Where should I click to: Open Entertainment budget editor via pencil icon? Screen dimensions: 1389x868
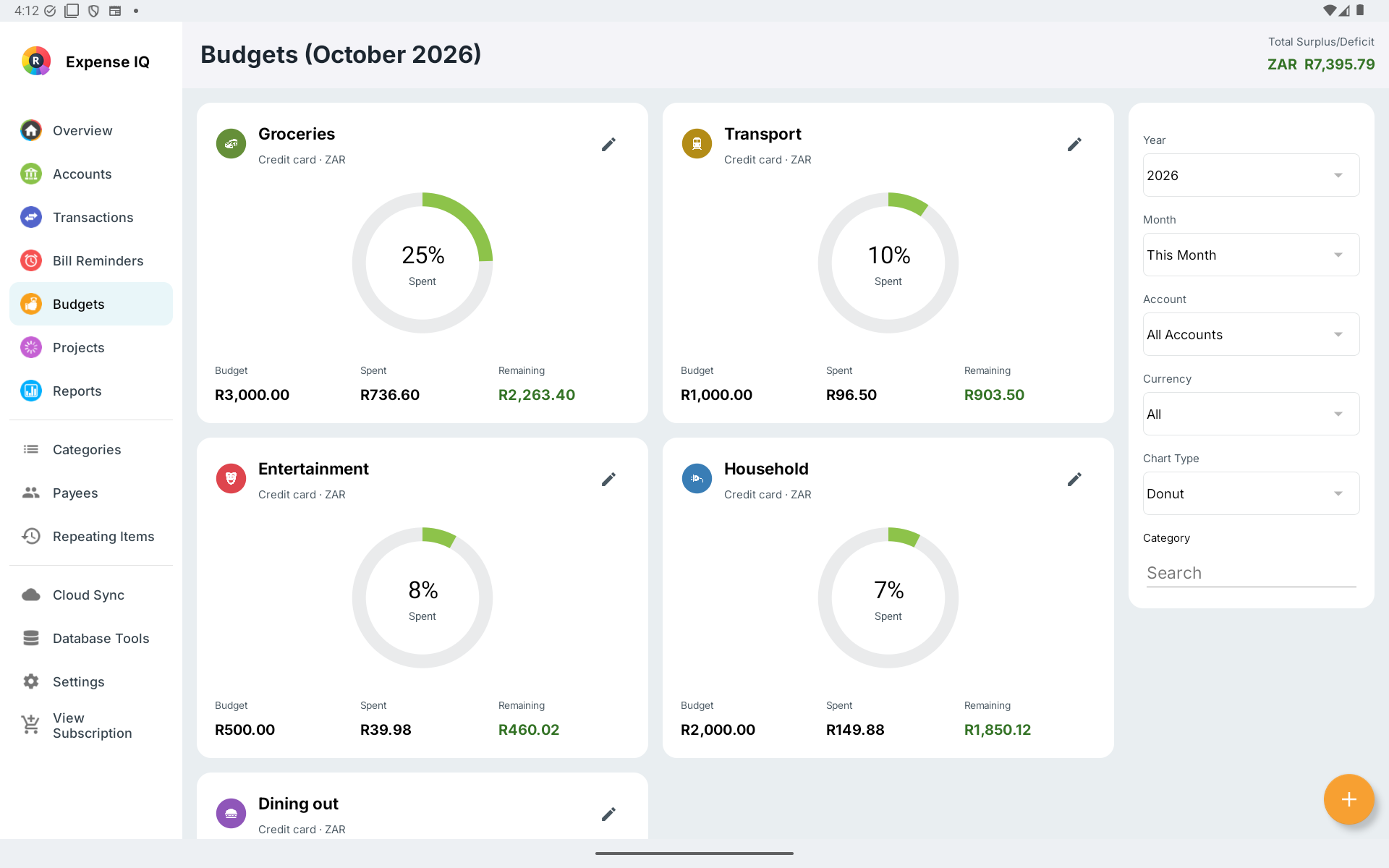click(608, 480)
